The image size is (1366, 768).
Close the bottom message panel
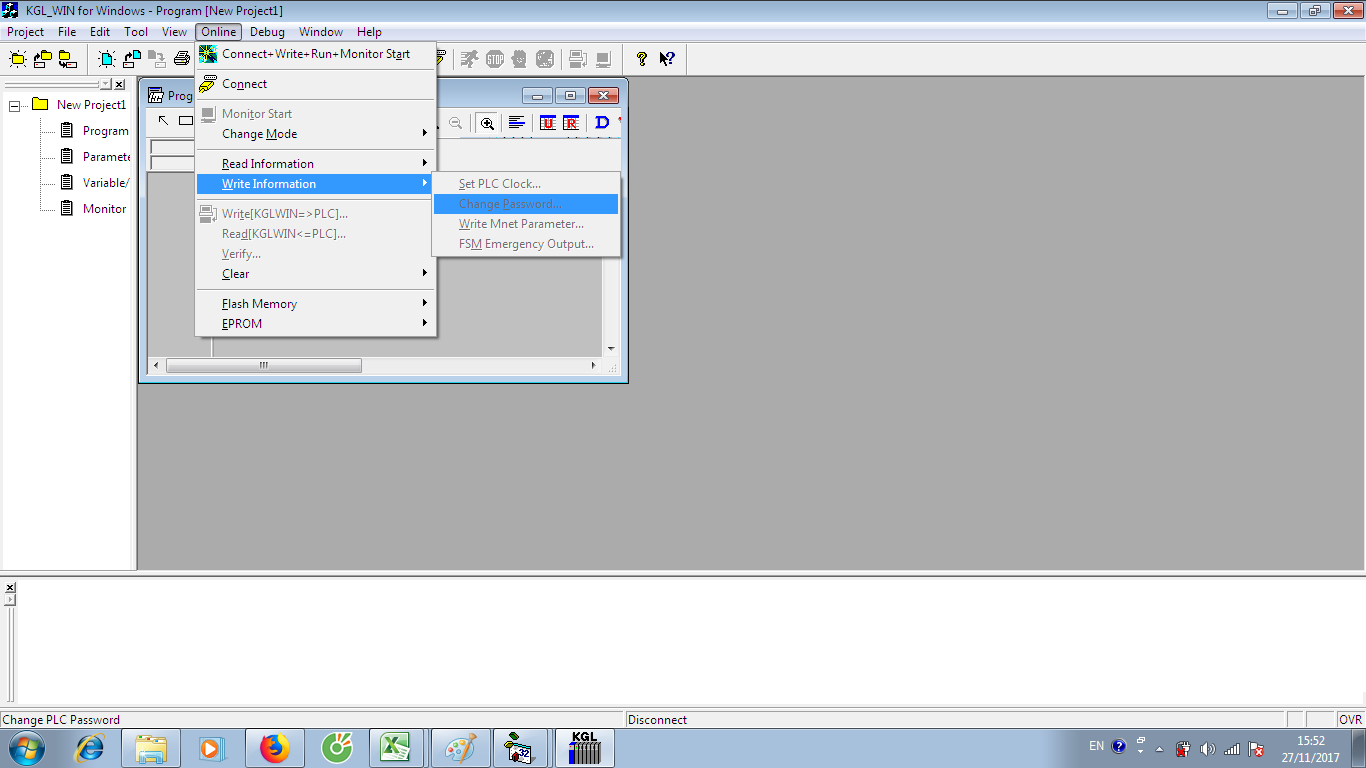(x=10, y=588)
